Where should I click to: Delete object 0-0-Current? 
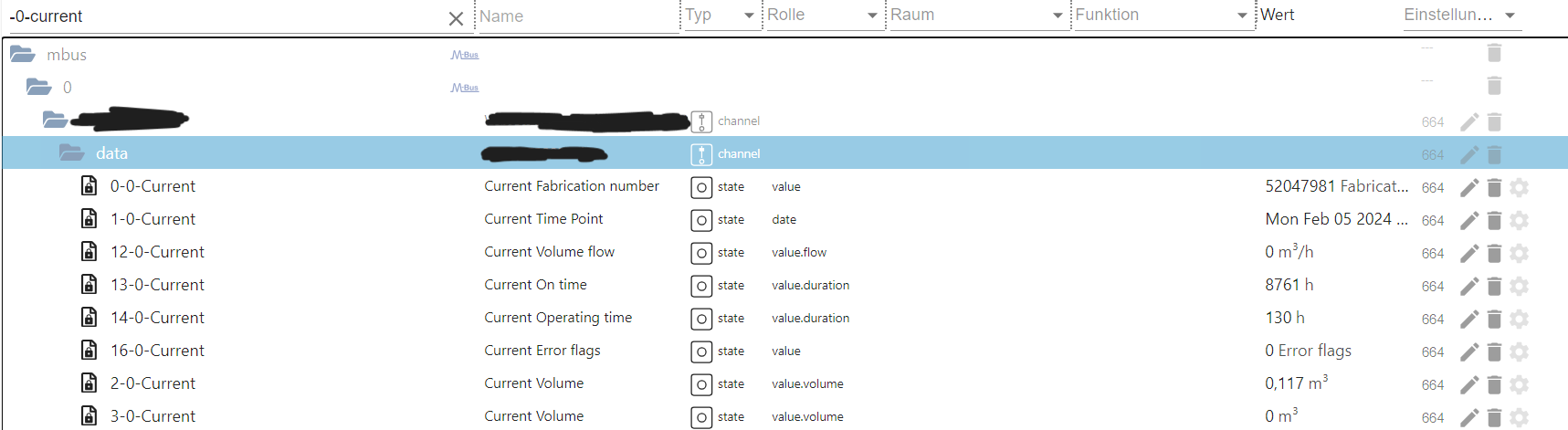(x=1494, y=188)
